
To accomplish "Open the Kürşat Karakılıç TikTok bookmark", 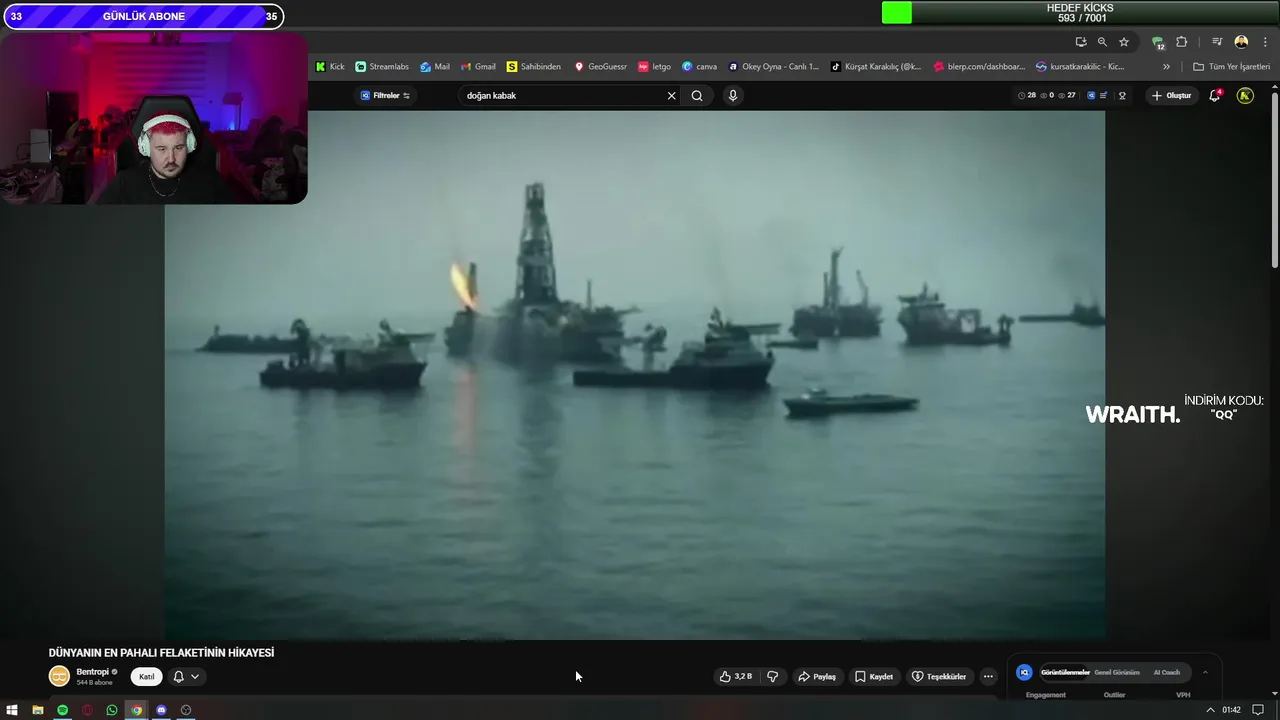I will (877, 67).
